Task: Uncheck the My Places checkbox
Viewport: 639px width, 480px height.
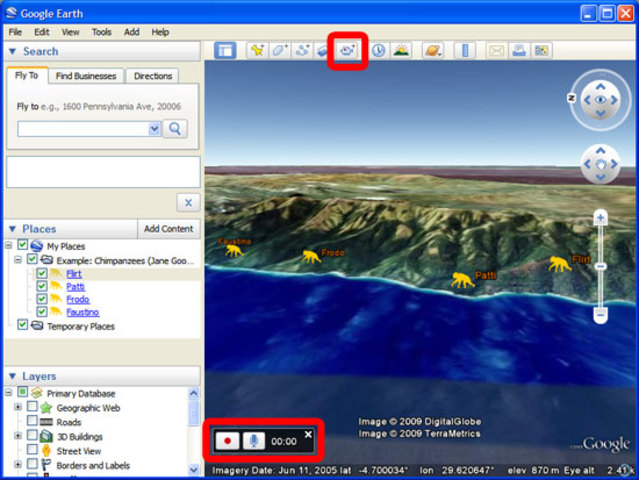Action: 22,245
